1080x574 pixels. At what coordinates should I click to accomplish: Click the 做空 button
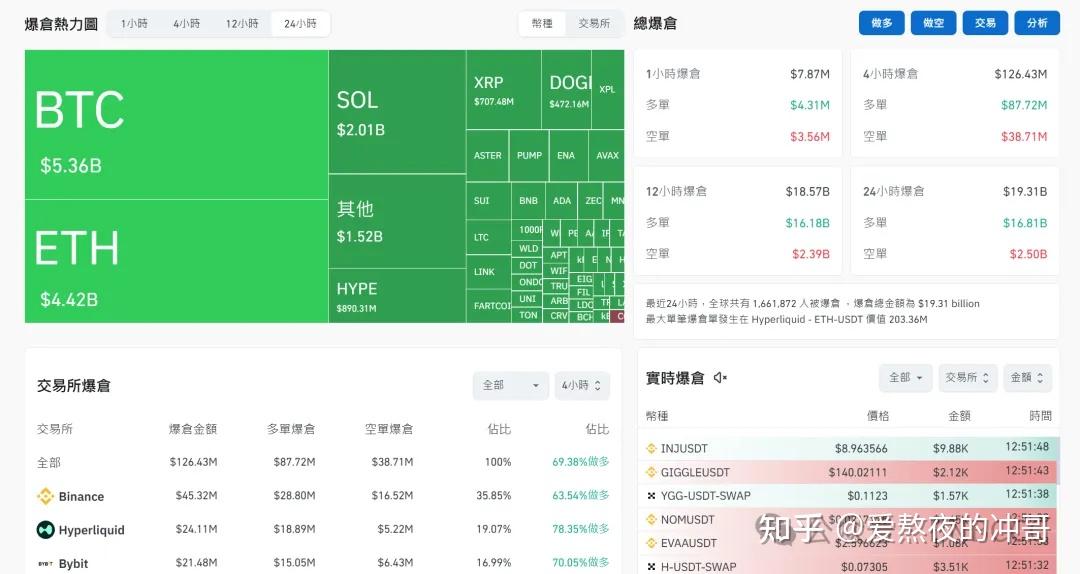click(933, 23)
